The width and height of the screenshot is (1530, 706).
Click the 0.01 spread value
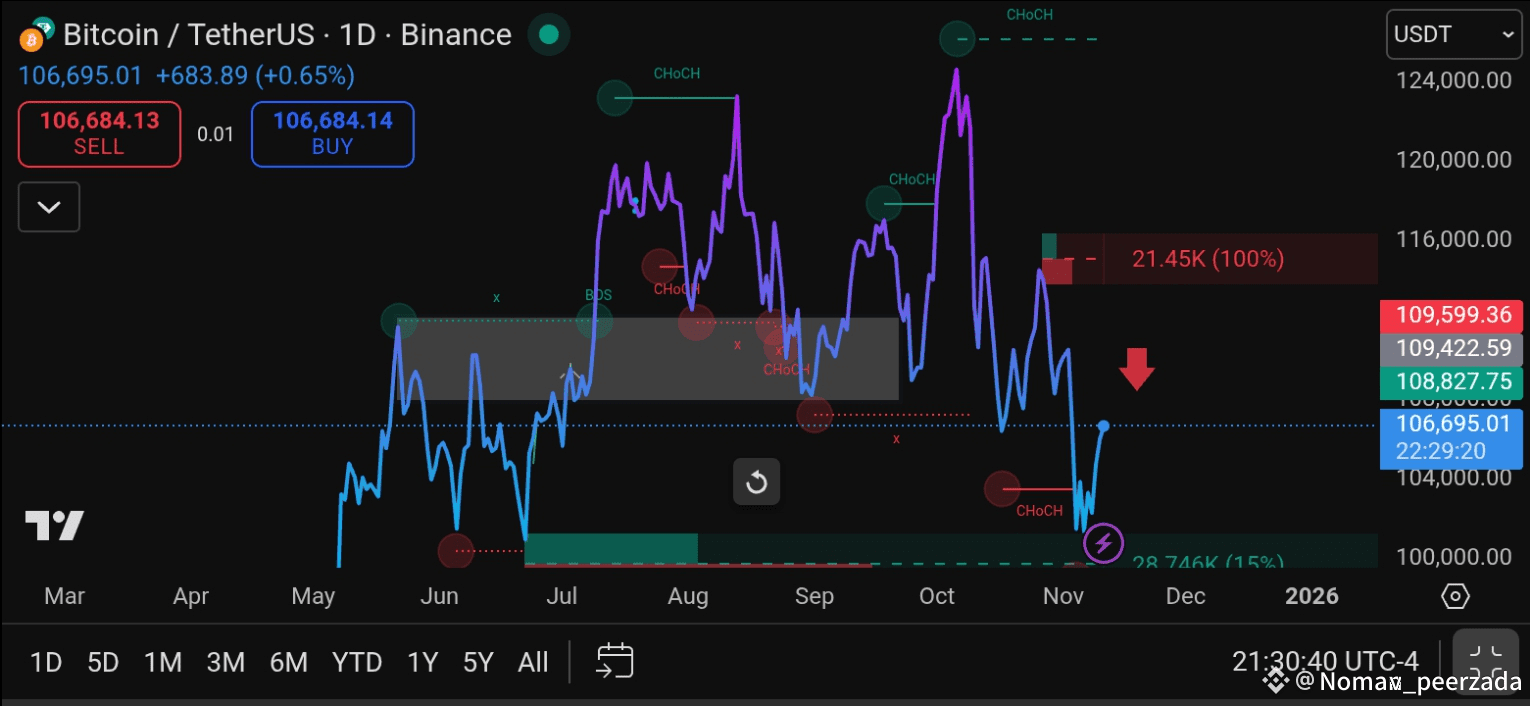point(215,134)
